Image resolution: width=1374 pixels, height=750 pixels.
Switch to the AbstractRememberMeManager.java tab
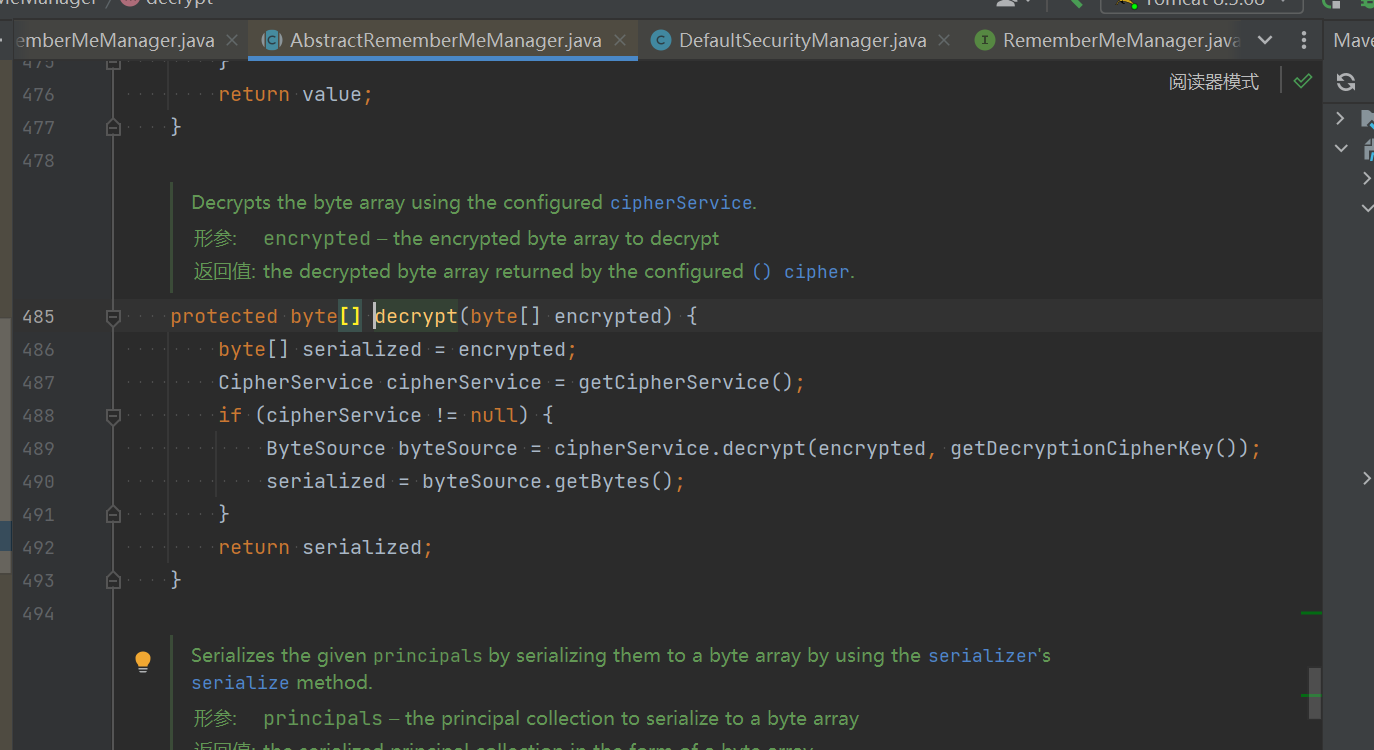pos(445,41)
